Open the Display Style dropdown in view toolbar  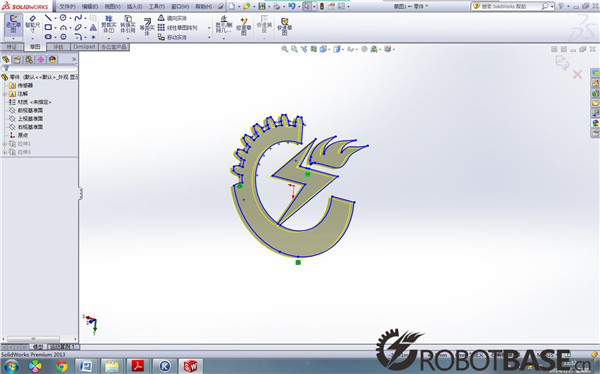pyautogui.click(x=343, y=49)
